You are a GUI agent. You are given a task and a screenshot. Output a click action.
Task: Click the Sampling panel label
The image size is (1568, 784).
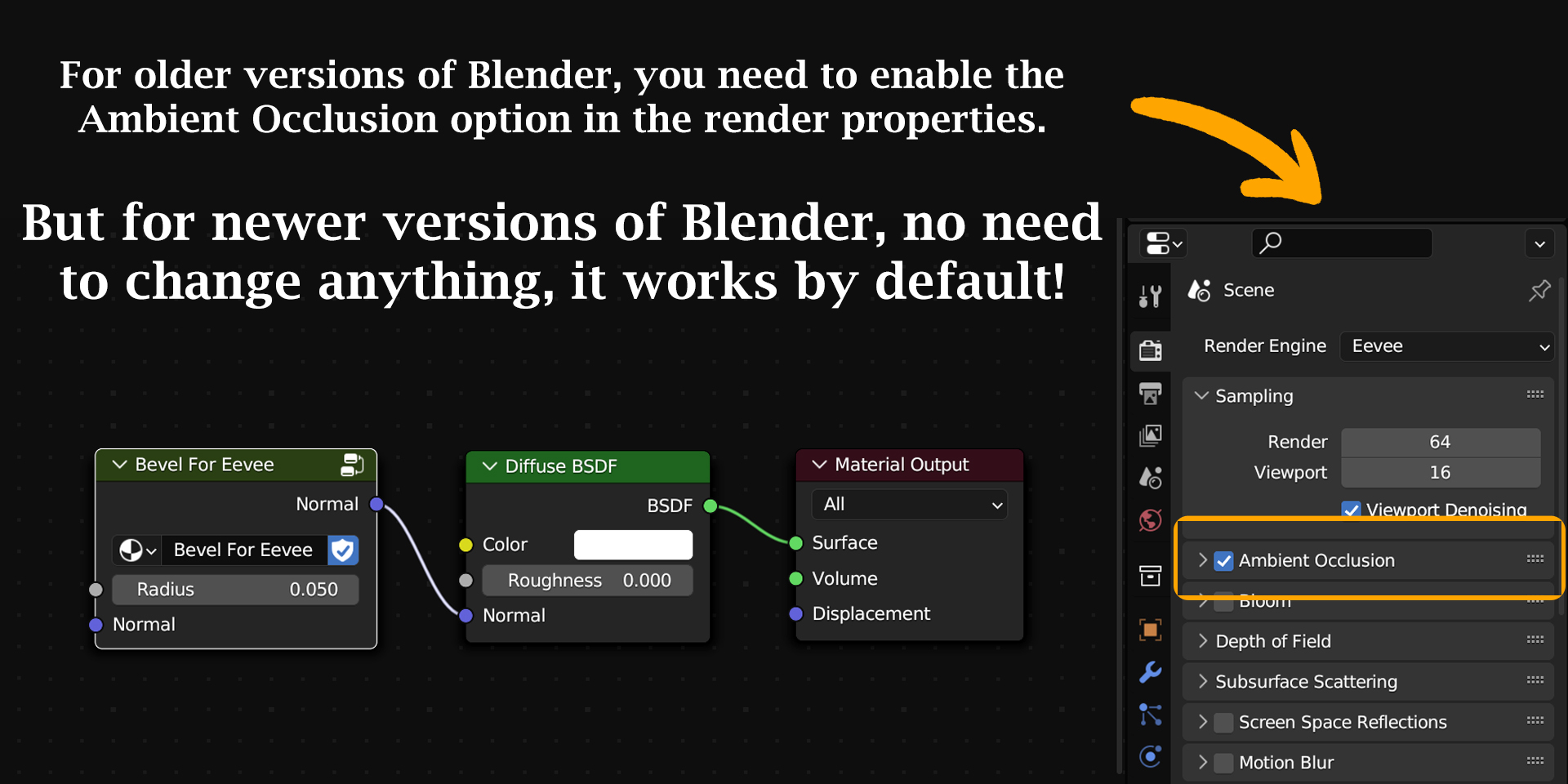pyautogui.click(x=1254, y=397)
